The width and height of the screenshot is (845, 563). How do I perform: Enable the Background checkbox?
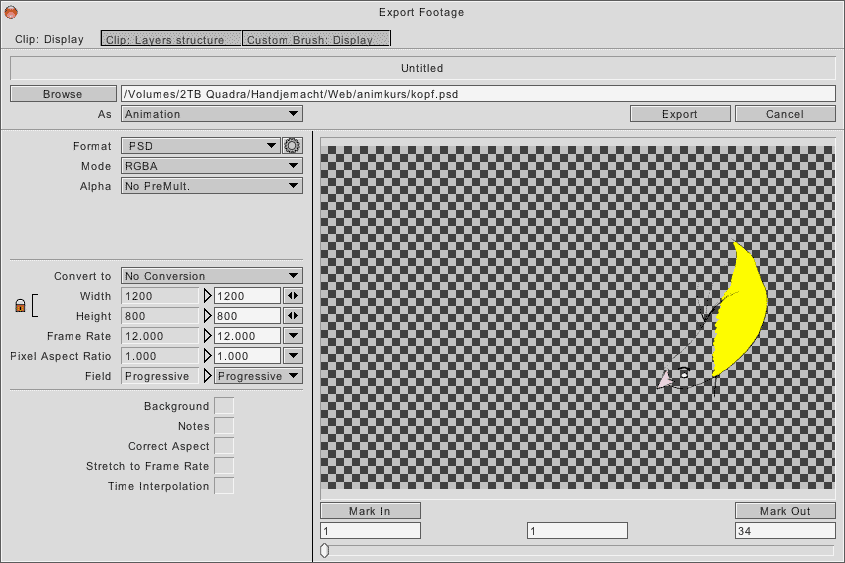pos(224,406)
